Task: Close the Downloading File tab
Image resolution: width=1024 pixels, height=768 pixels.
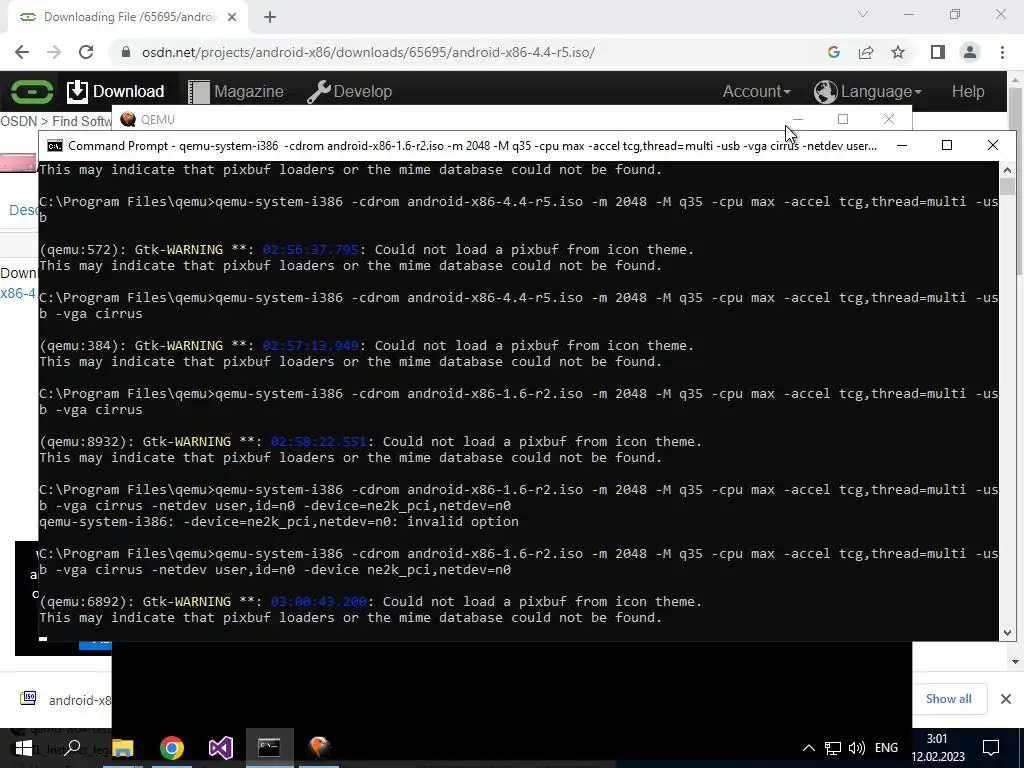Action: (x=232, y=17)
